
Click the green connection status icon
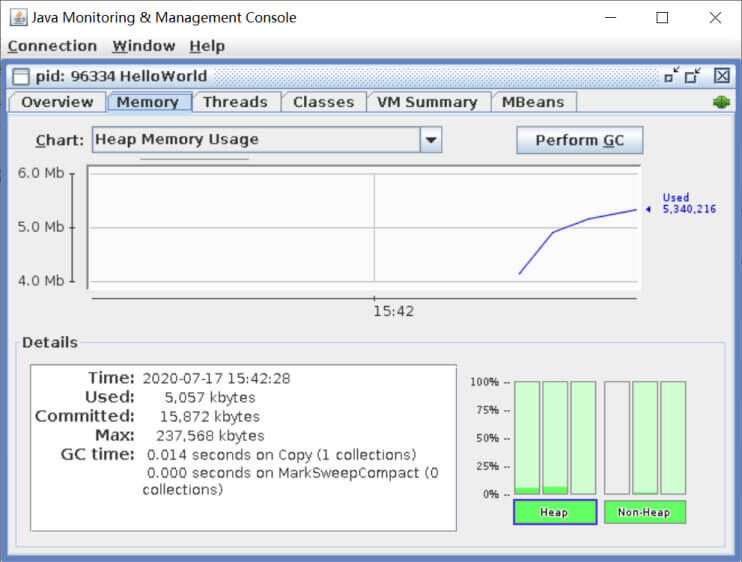[721, 102]
